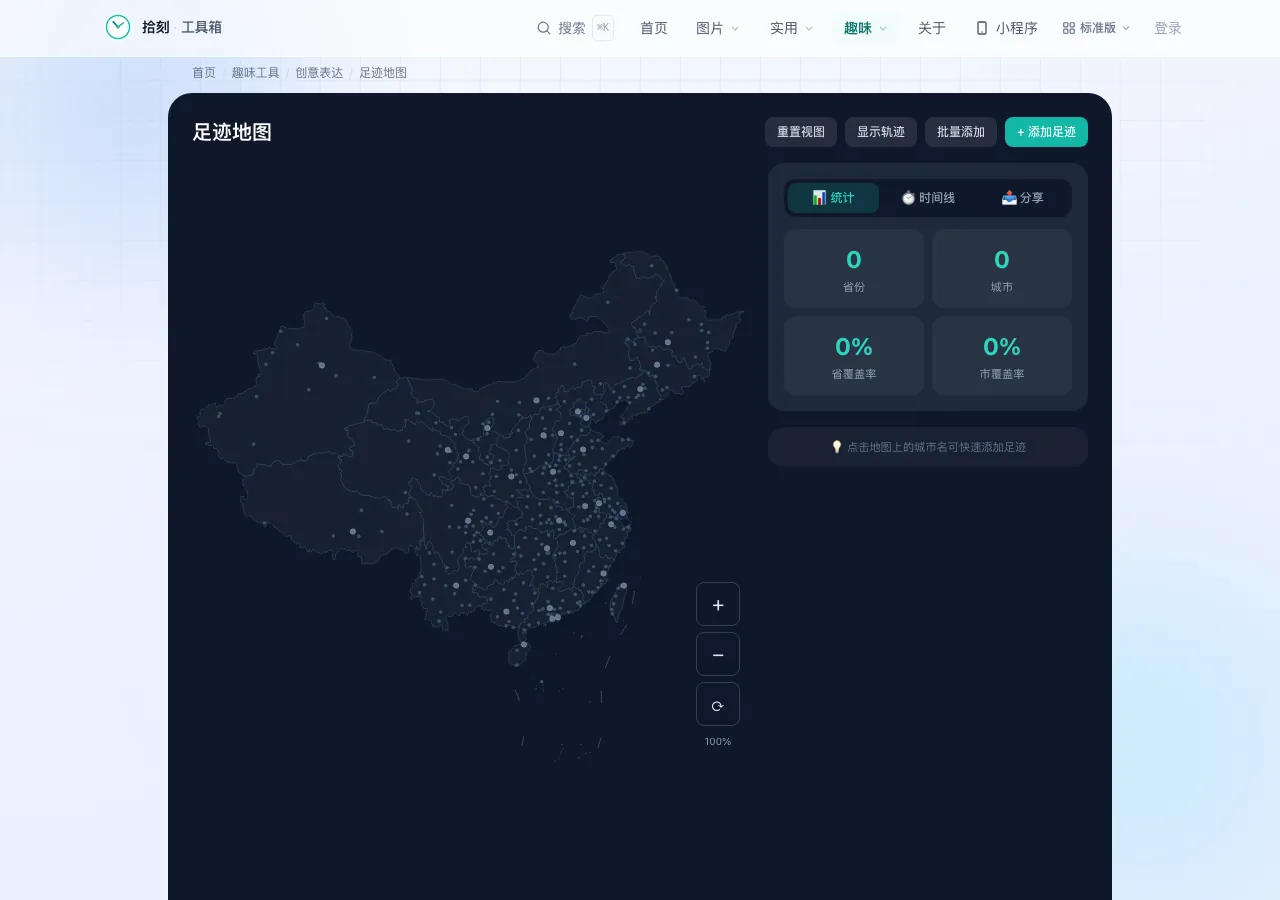The image size is (1280, 900).
Task: Click the 省份 count card
Action: click(854, 269)
